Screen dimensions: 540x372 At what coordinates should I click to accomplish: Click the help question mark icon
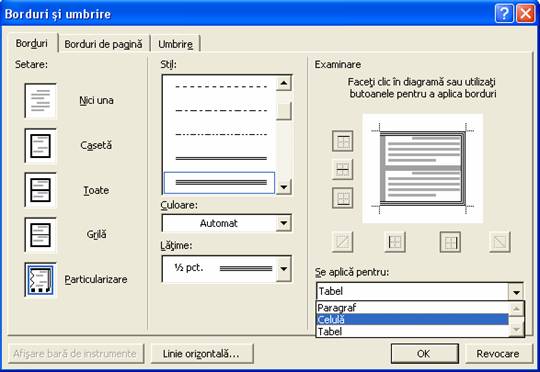504,14
